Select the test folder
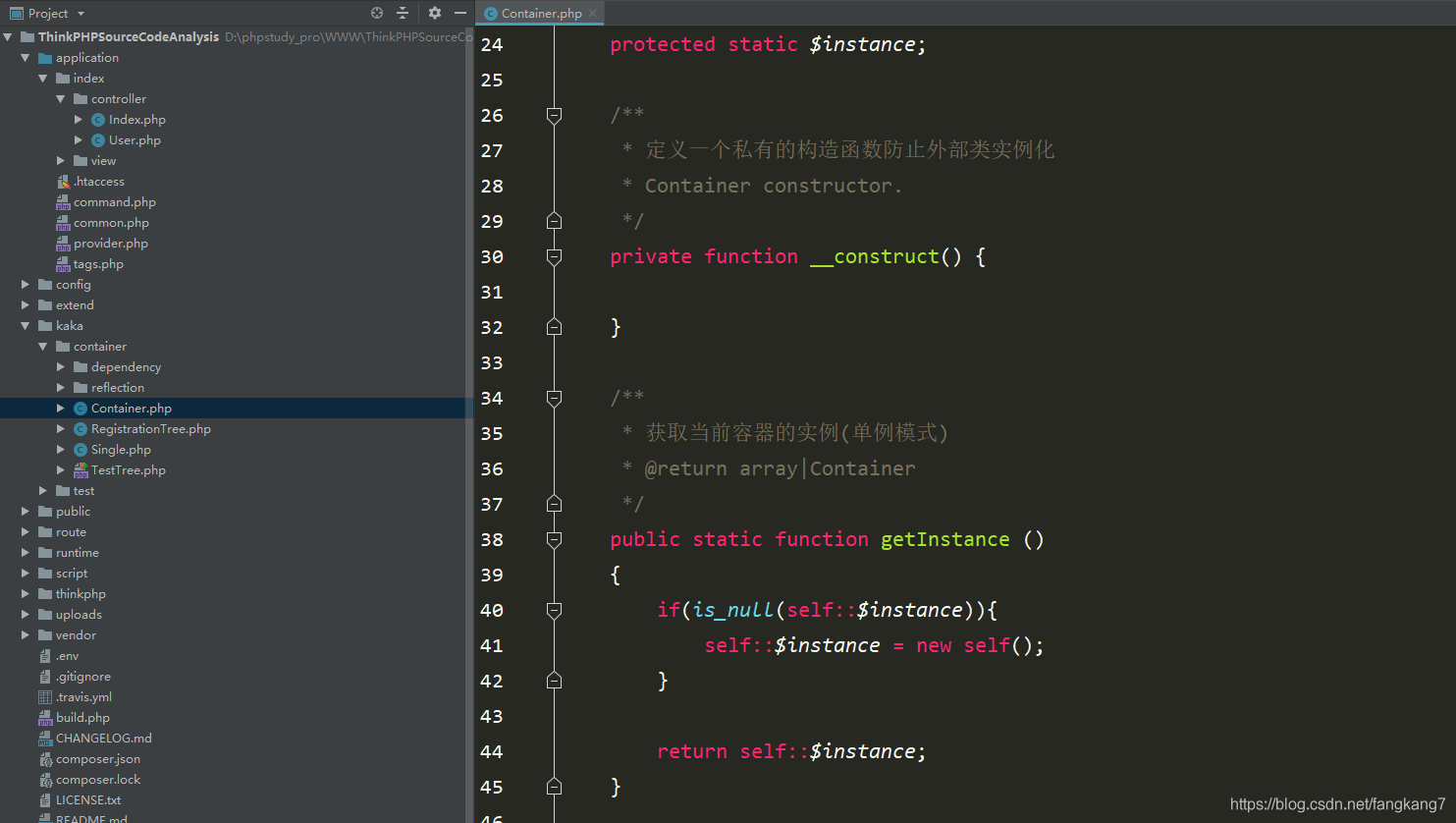Viewport: 1456px width, 823px height. 83,491
